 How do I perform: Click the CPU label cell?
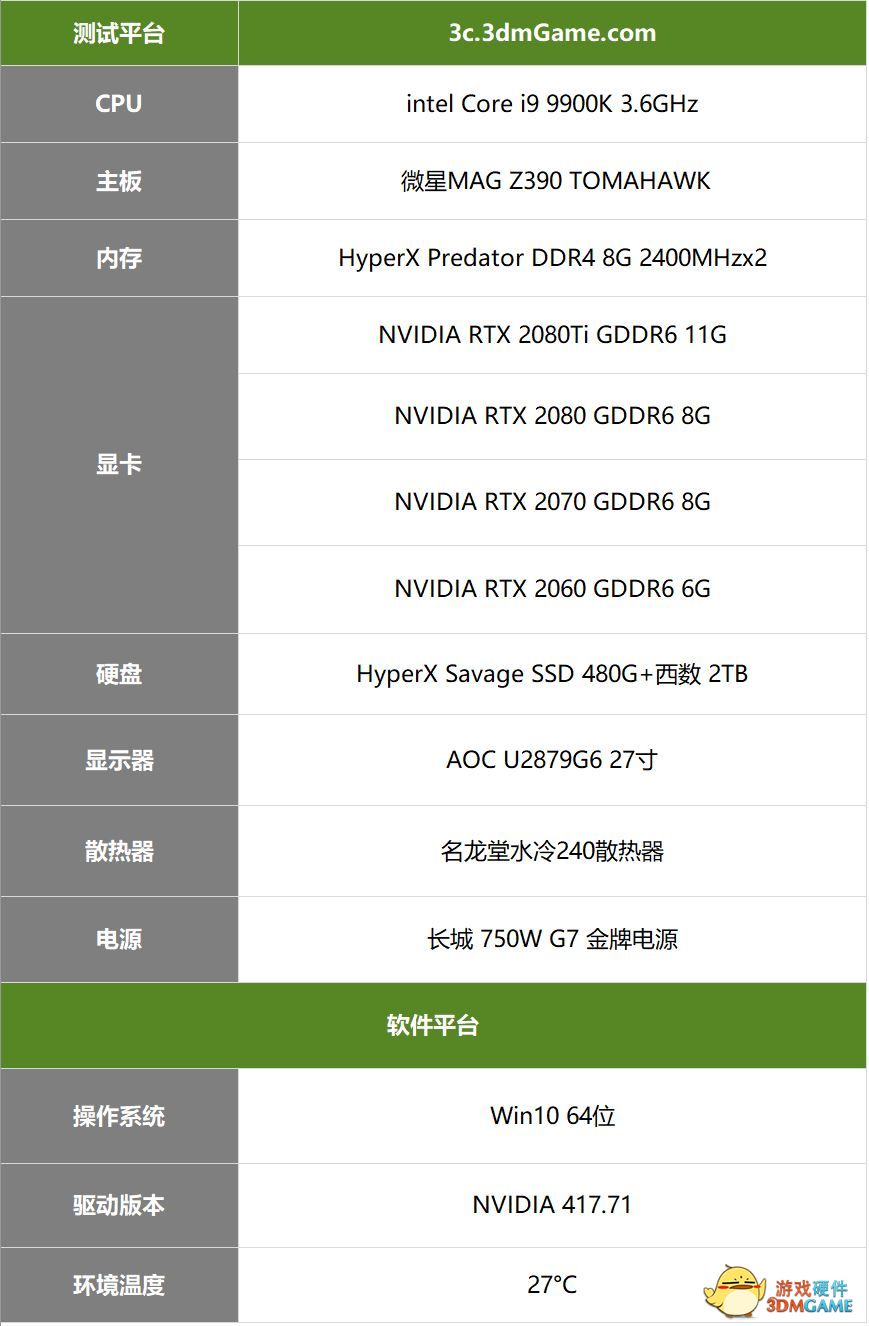119,104
